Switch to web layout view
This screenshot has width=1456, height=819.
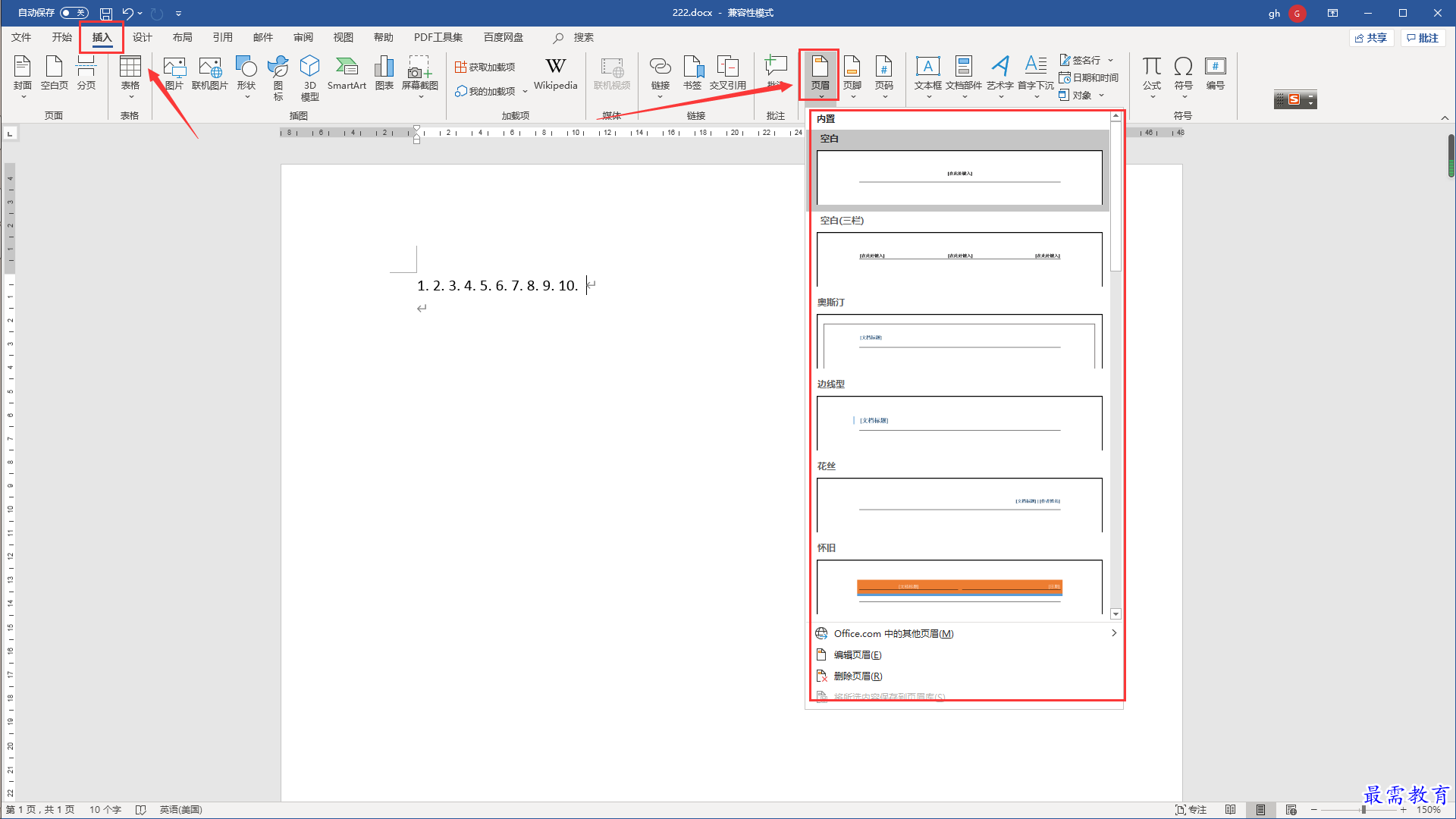point(1291,810)
